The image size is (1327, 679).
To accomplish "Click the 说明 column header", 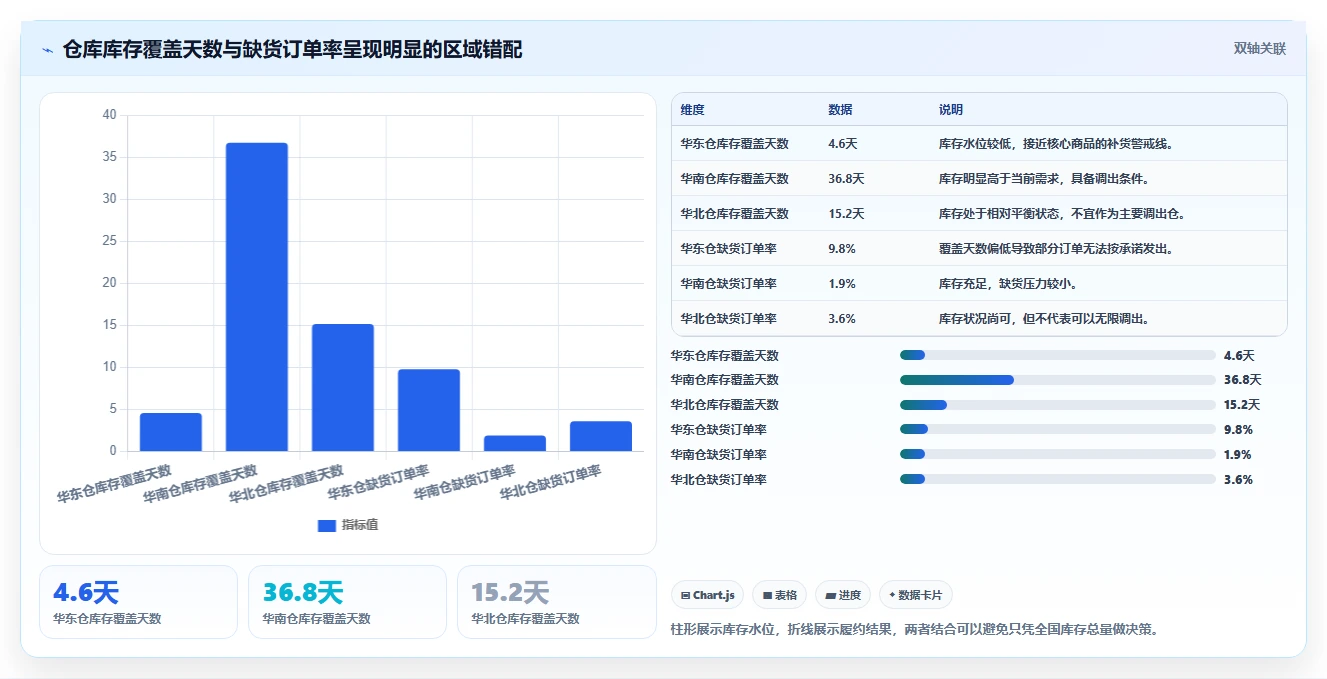I will 950,110.
